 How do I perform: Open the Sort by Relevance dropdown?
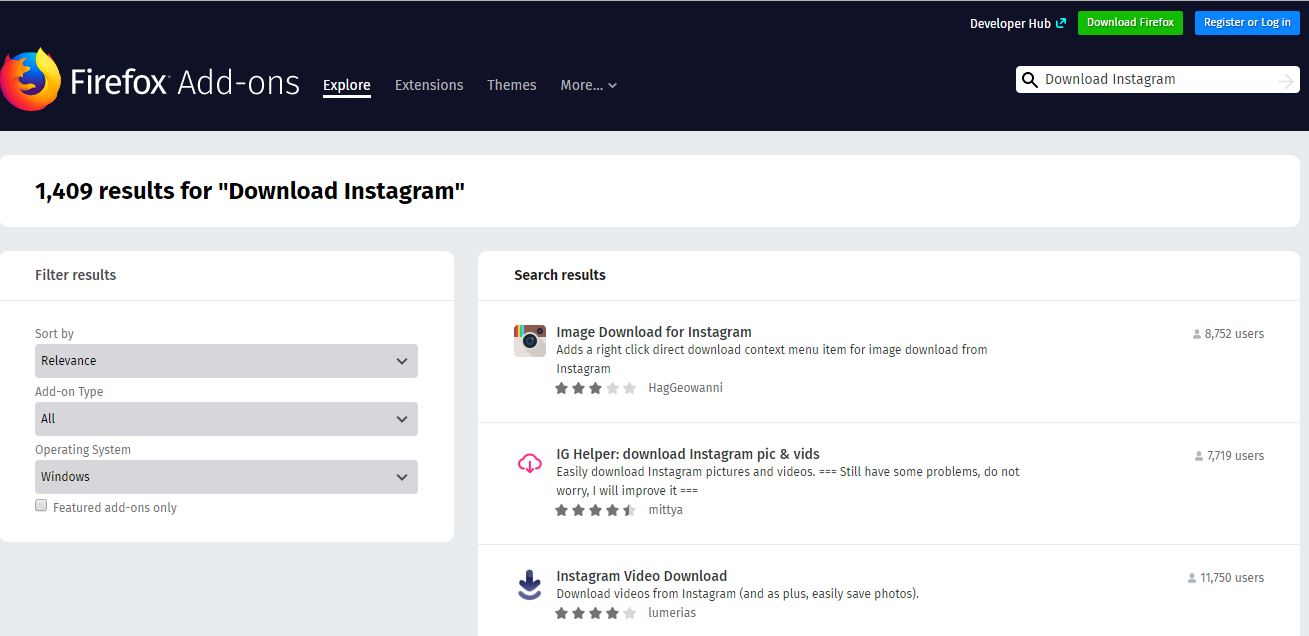(226, 361)
